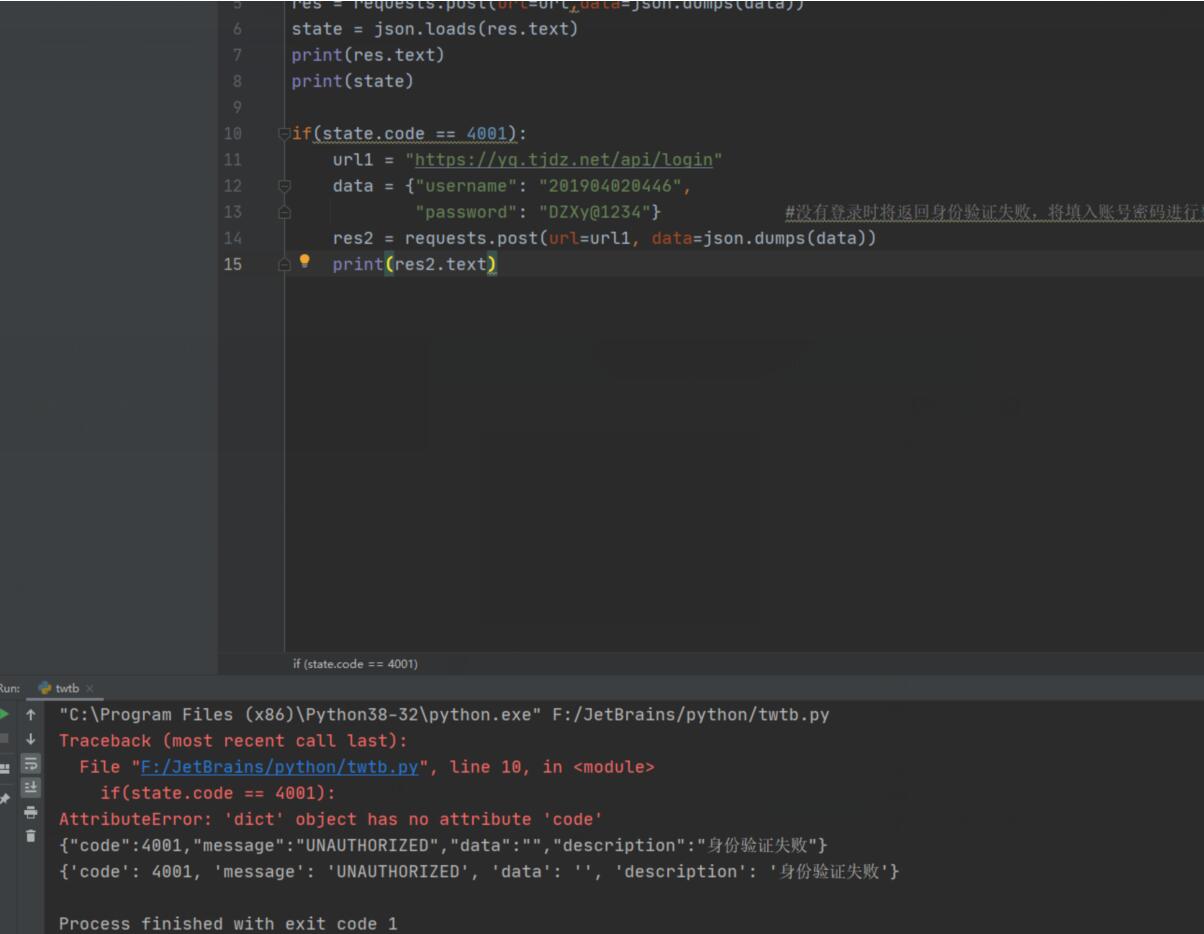This screenshot has height=934, width=1204.
Task: Toggle Scroll to End of console
Action: coord(31,787)
